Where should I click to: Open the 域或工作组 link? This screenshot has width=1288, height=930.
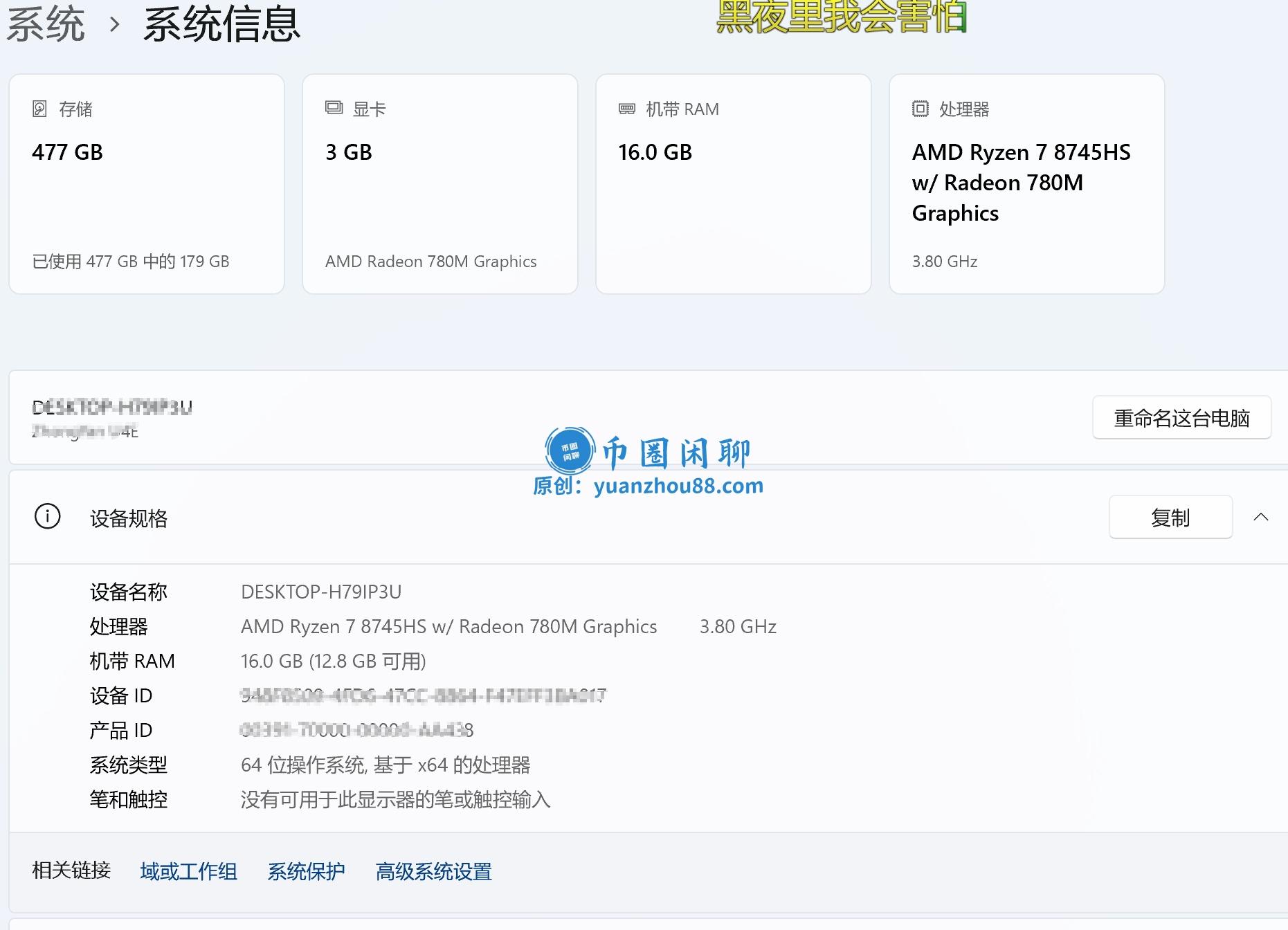coord(188,871)
